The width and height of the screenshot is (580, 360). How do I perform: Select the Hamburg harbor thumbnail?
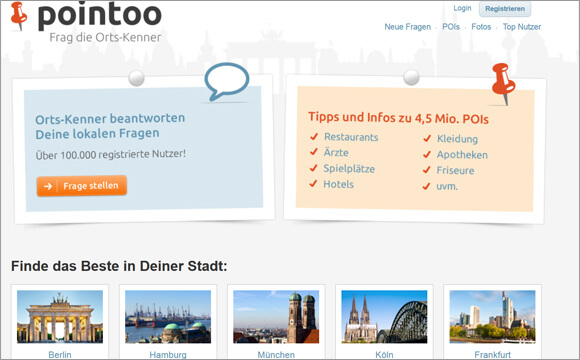point(168,317)
